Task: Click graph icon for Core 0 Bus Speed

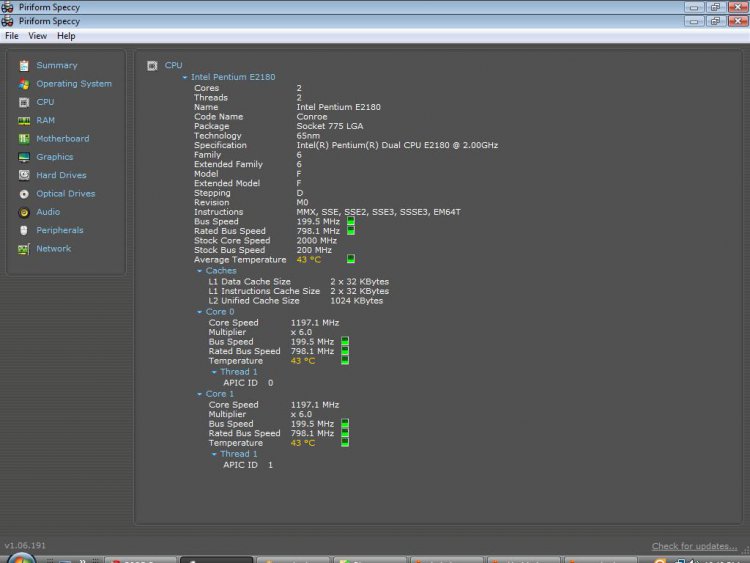Action: point(345,341)
